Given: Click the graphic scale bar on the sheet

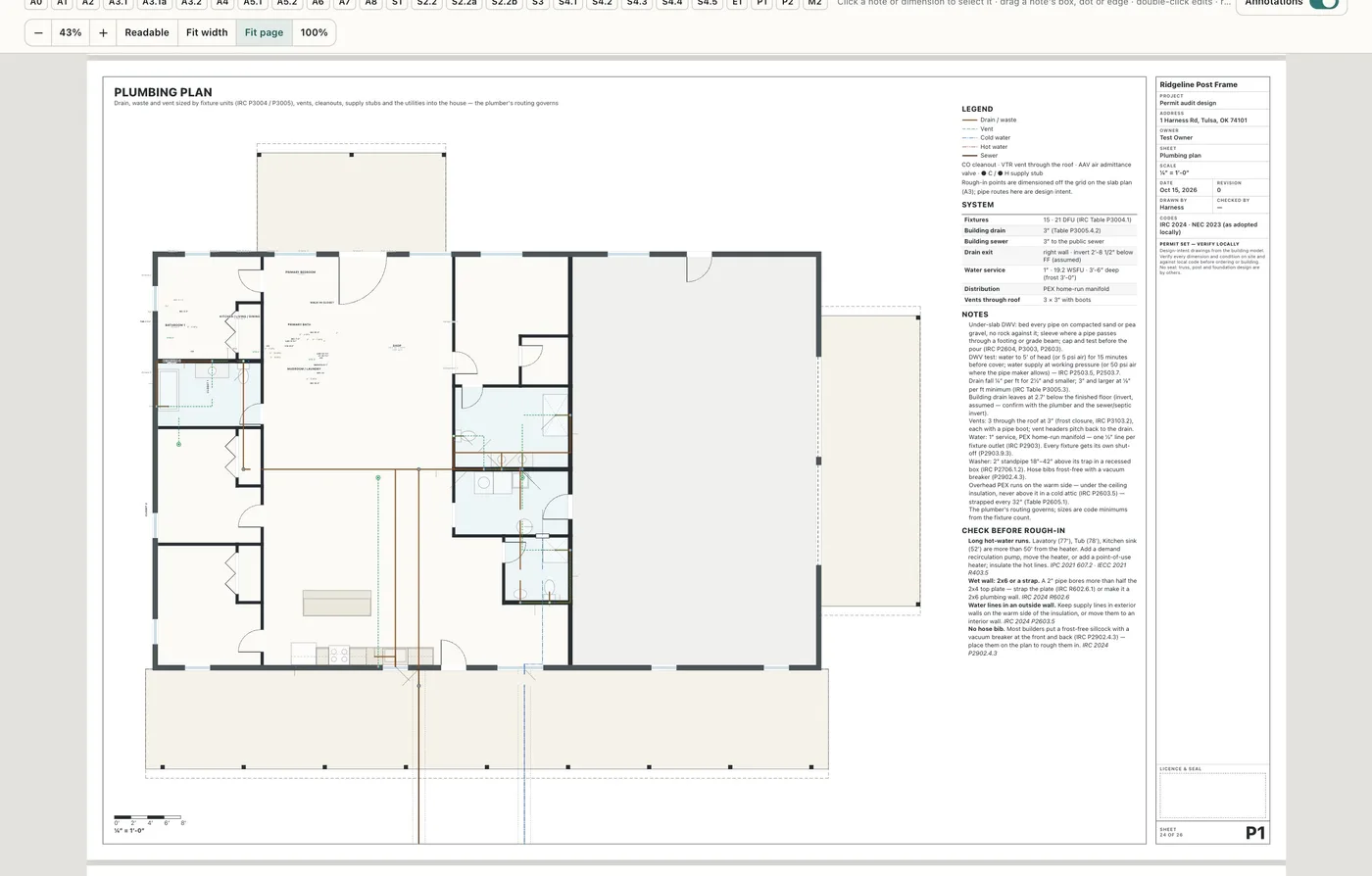Looking at the screenshot, I should coord(147,817).
